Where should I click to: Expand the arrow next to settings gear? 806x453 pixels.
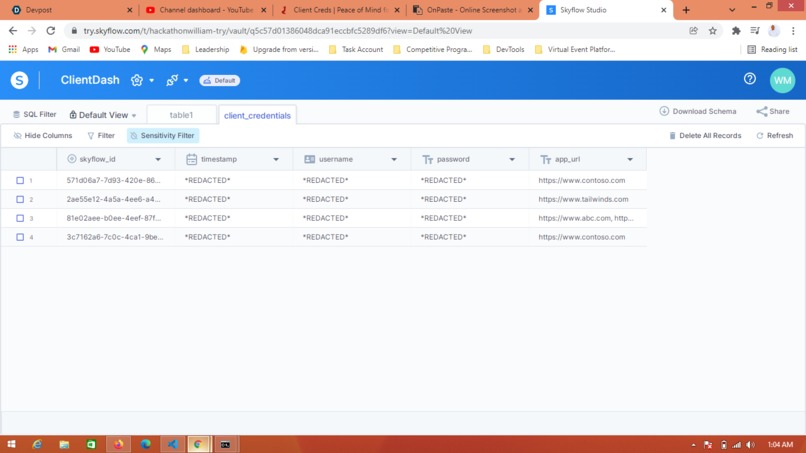(152, 81)
